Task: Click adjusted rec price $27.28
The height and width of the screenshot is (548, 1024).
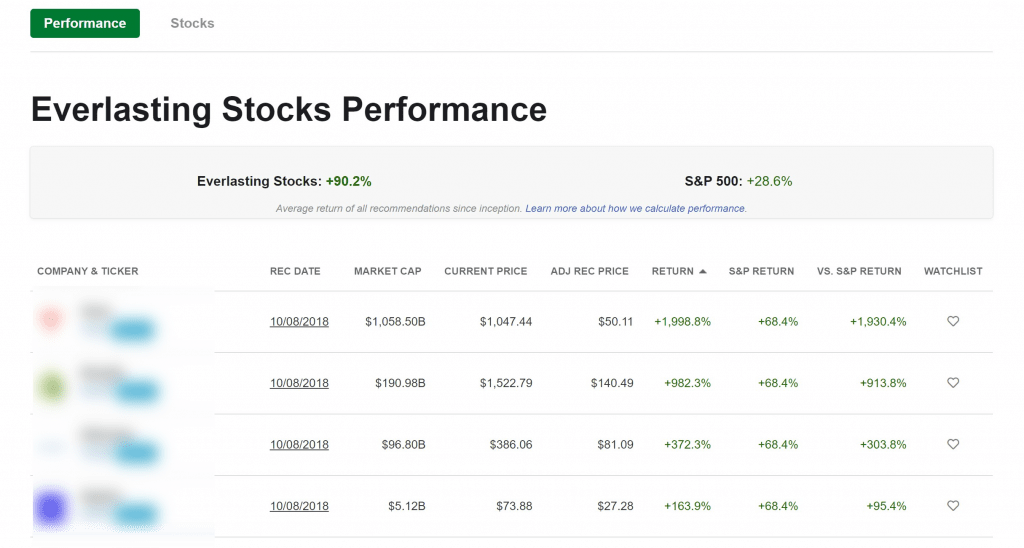Action: [x=615, y=506]
